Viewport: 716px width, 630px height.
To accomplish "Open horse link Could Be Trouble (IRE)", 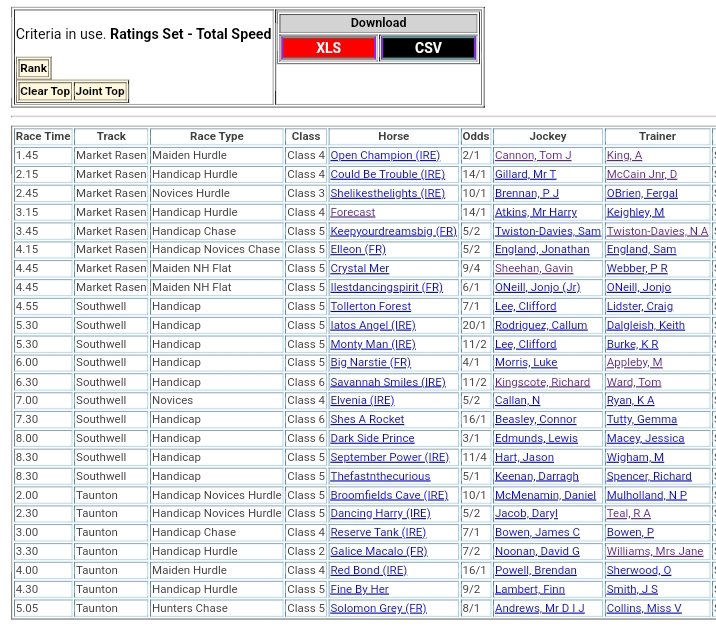I will pos(388,175).
